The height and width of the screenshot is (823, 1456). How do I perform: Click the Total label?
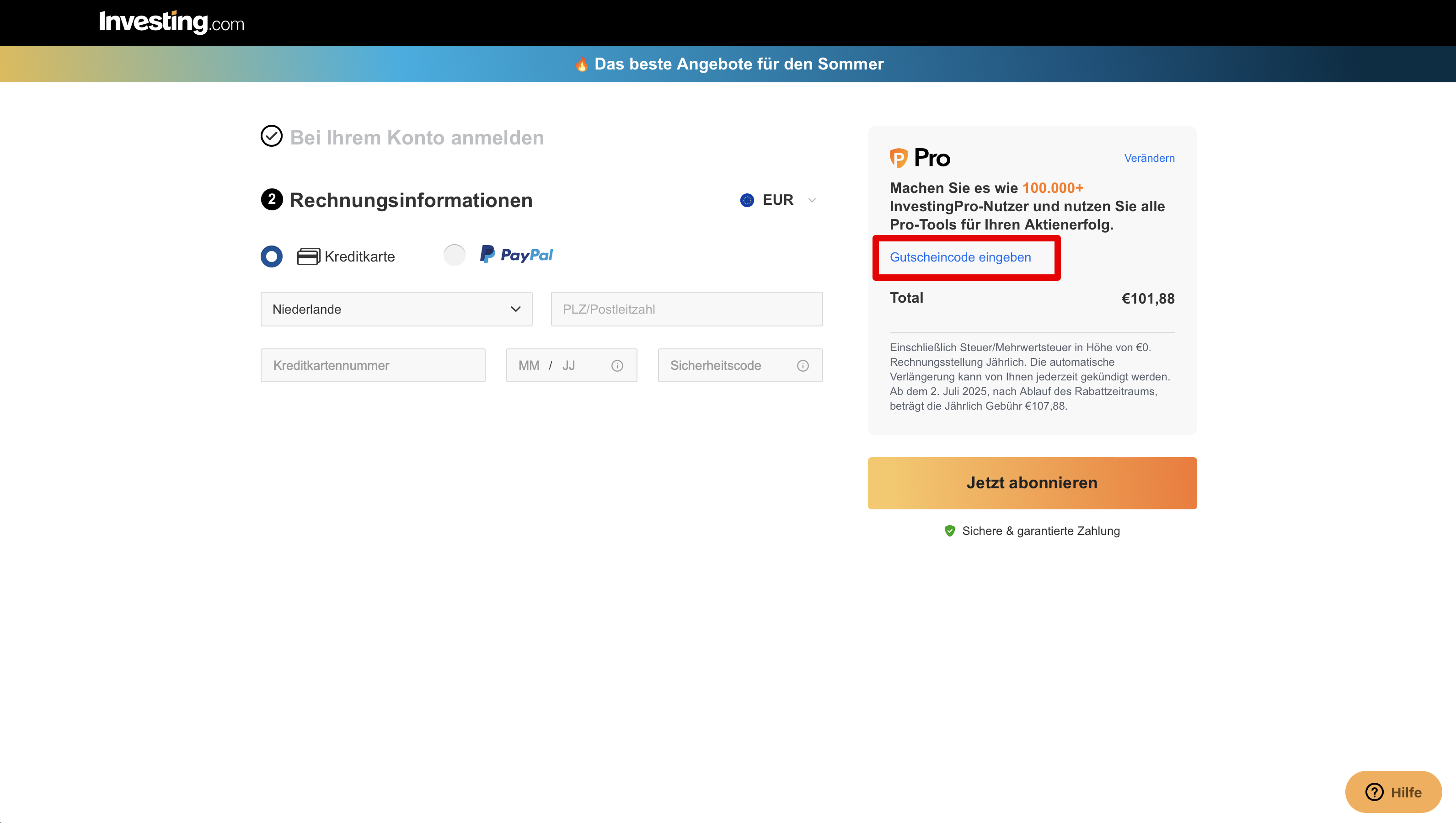pyautogui.click(x=906, y=298)
